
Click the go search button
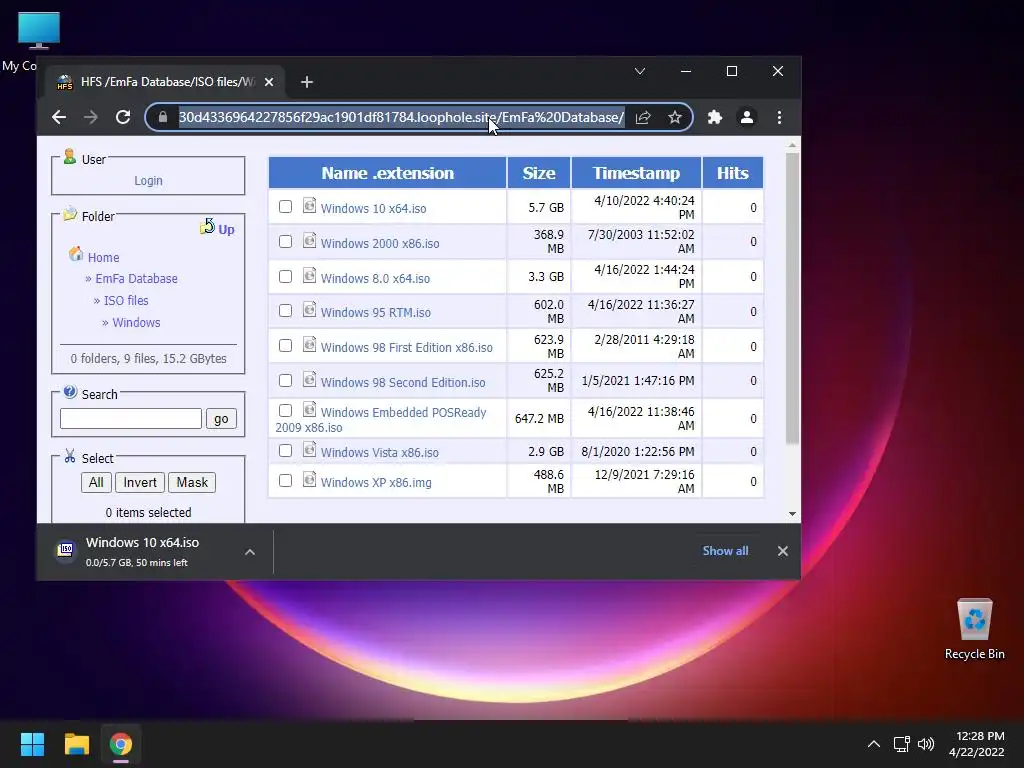221,419
